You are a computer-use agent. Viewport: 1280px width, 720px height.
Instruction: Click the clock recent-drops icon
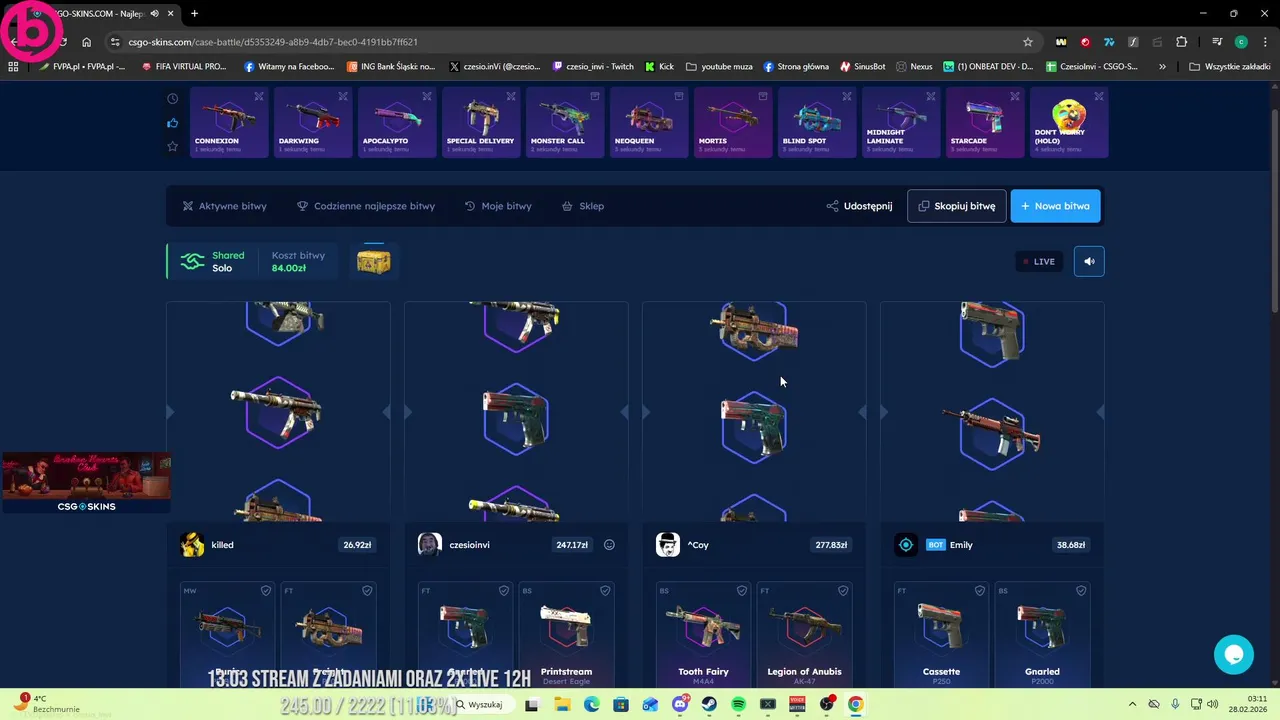[173, 98]
